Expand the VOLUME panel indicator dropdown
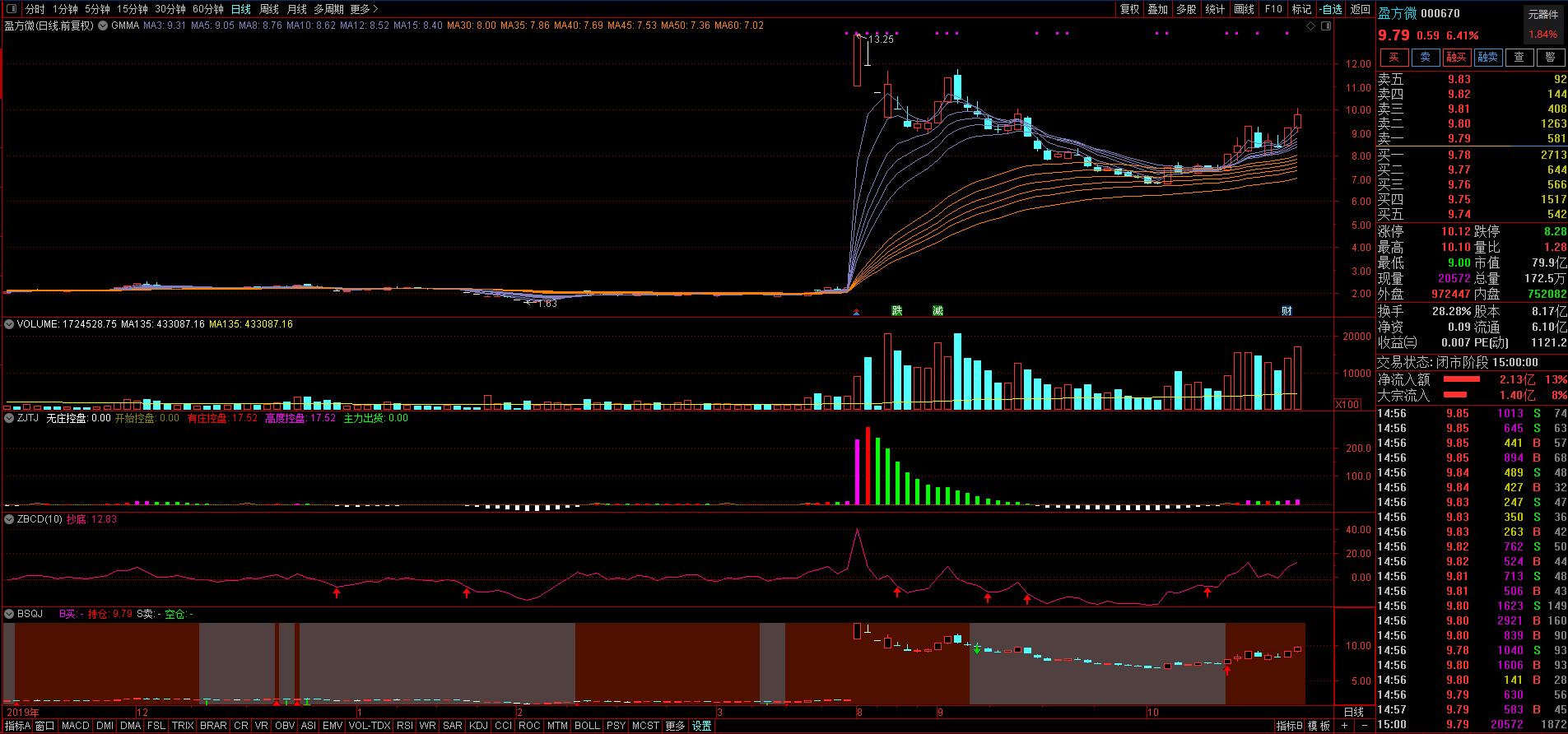This screenshot has width=1568, height=734. tap(9, 324)
